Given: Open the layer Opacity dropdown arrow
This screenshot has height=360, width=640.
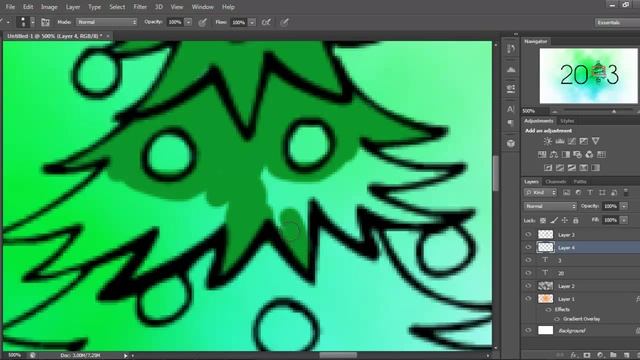Looking at the screenshot, I should click(624, 207).
